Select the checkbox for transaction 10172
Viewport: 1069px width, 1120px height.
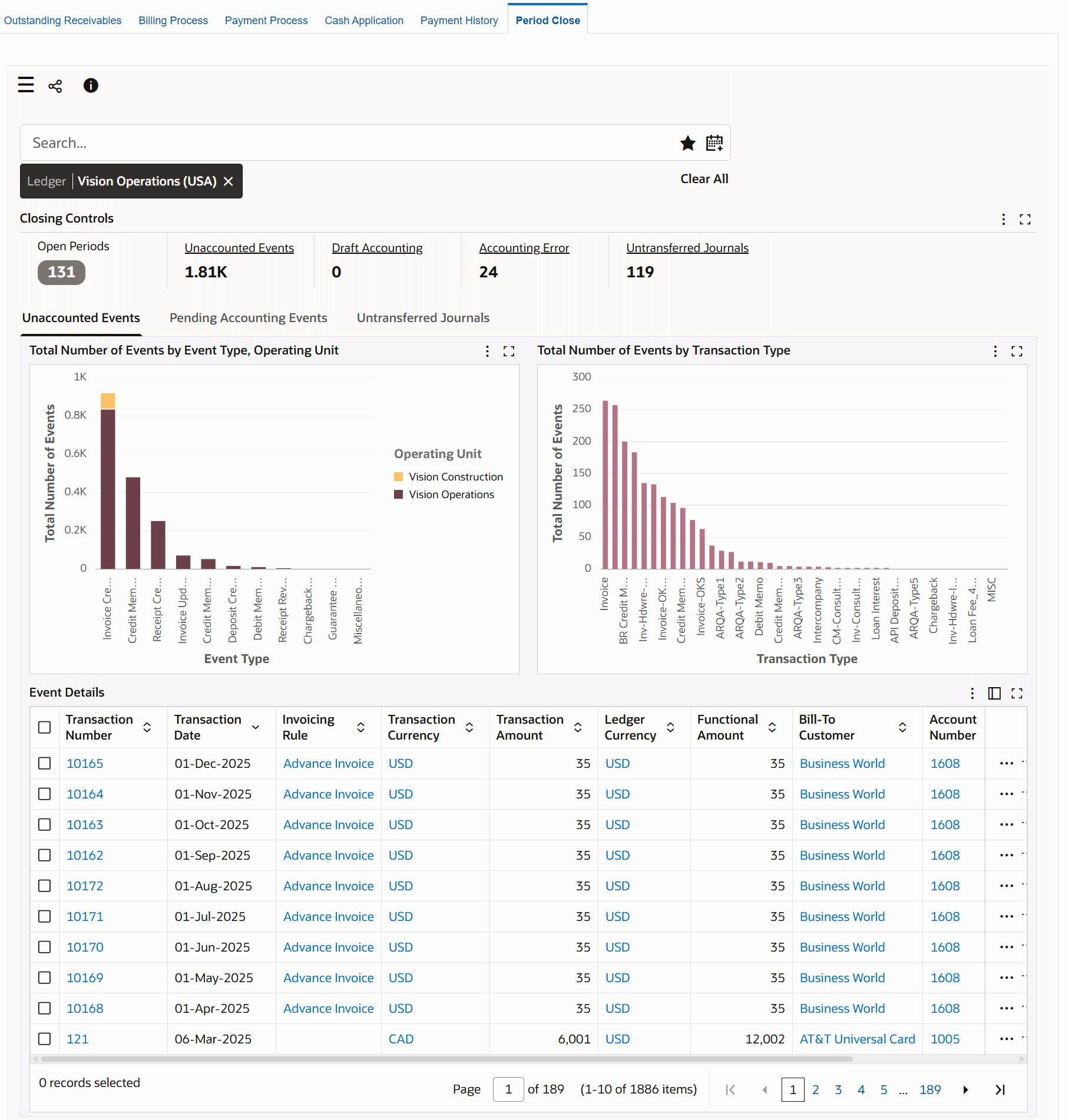tap(45, 886)
